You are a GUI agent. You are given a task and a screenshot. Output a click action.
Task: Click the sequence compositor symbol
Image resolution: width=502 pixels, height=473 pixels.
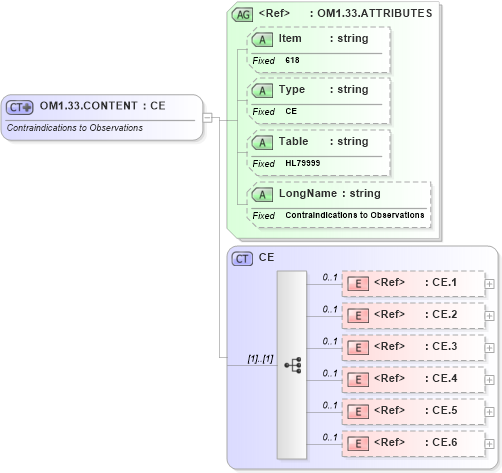tap(293, 365)
